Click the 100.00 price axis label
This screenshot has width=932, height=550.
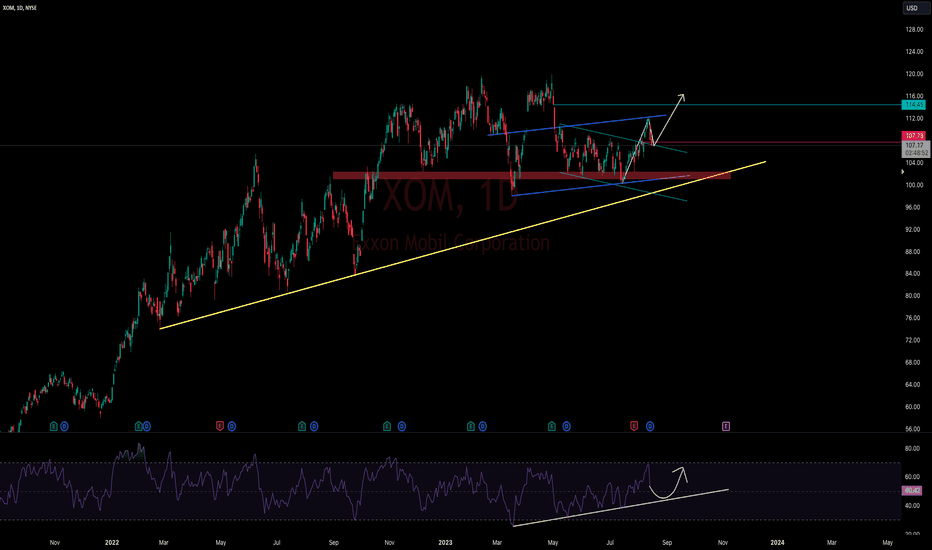coord(914,185)
